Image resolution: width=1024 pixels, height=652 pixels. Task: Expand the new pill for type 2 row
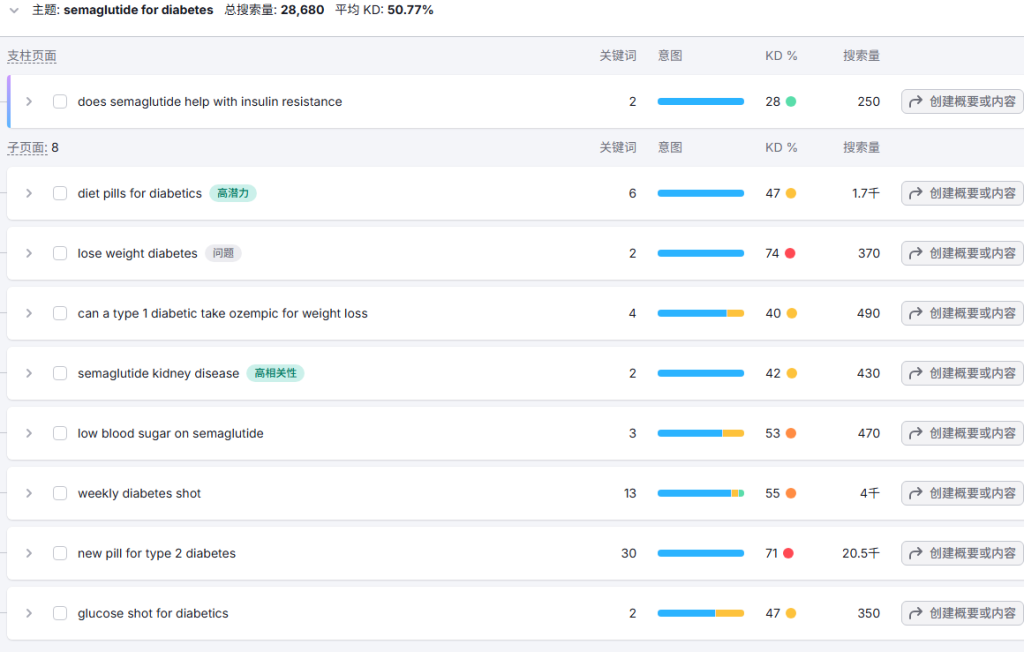29,553
